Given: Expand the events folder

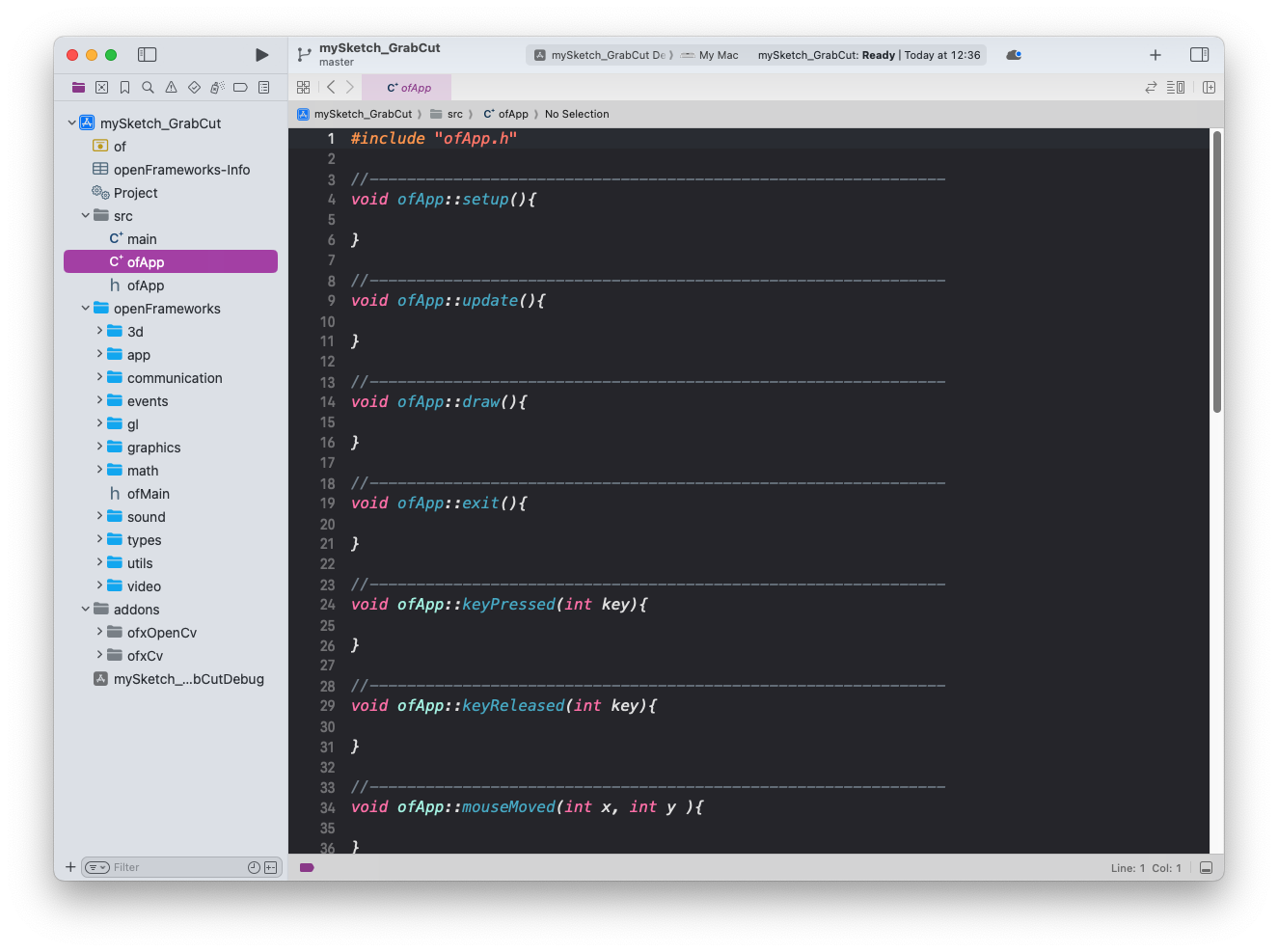Looking at the screenshot, I should pos(99,400).
